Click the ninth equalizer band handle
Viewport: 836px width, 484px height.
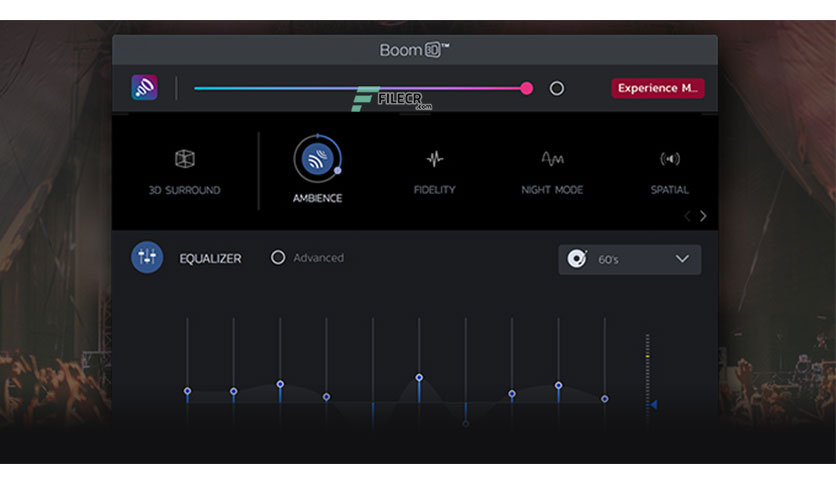coord(558,385)
